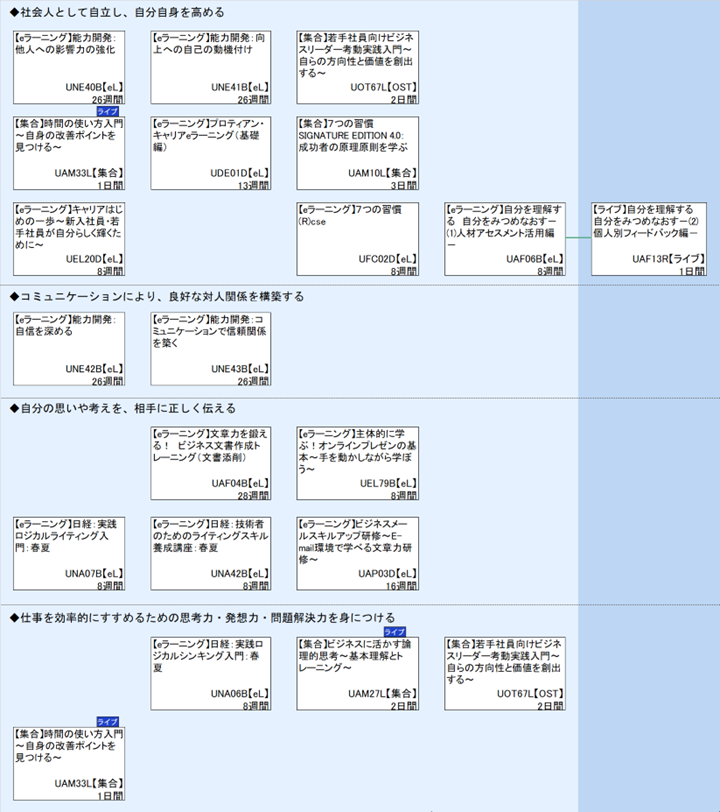Screen dimensions: 720x812
Task: Open UEL79B オンラインプレゼンの基本 course
Action: click(x=357, y=463)
